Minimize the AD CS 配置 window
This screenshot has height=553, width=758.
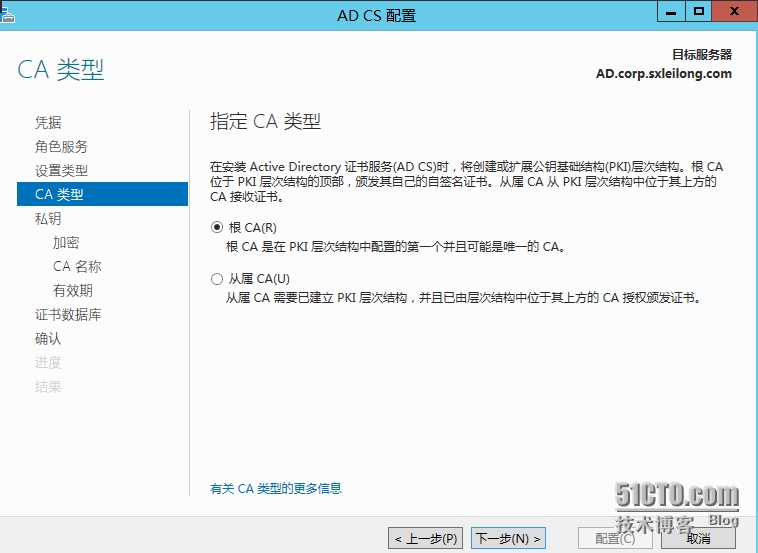click(x=671, y=12)
